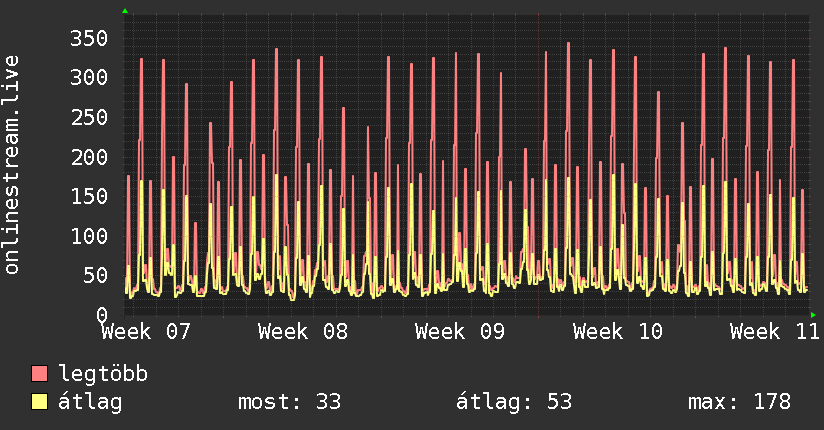Click the Week 11 axis label
The width and height of the screenshot is (824, 430).
click(775, 332)
